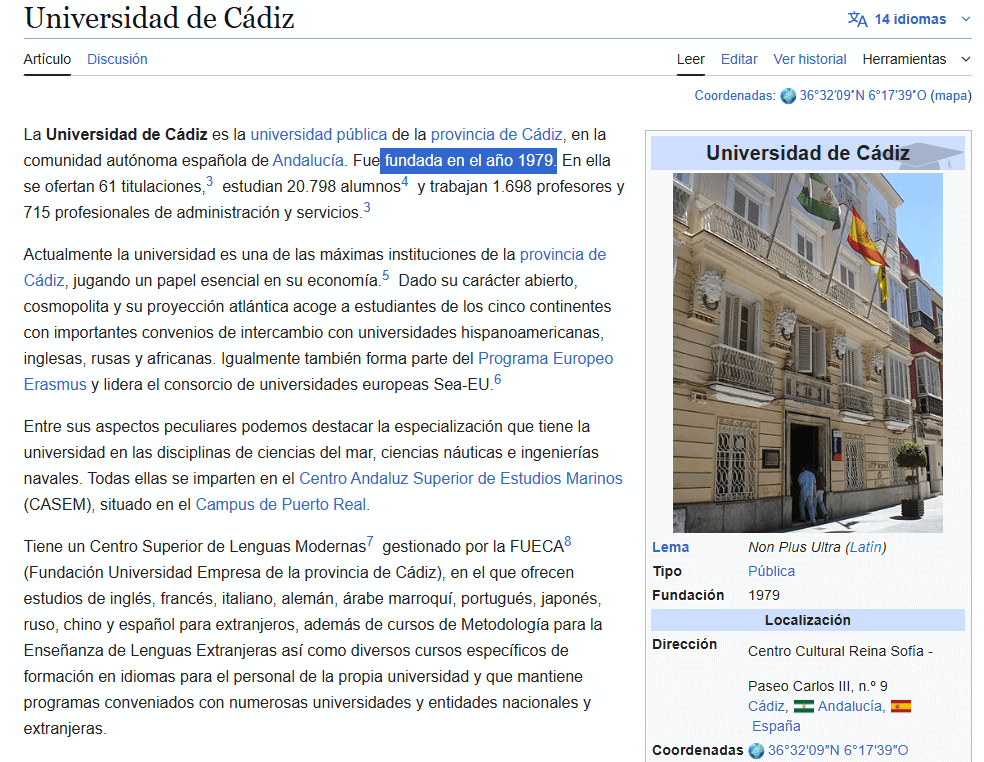Viewport: 984px width, 762px height.
Task: Click footnote 4 after 20.798 alumnos
Action: point(405,182)
